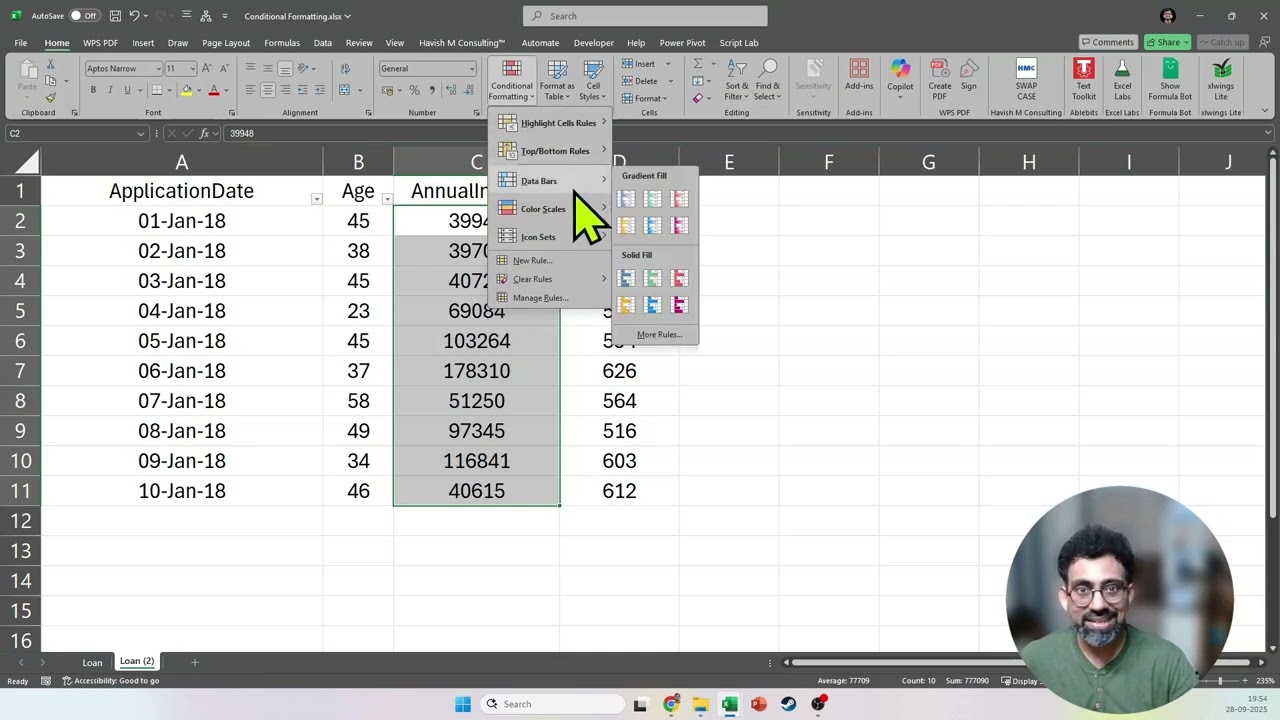
Task: Apply the red solid fill data bar
Action: [x=680, y=278]
